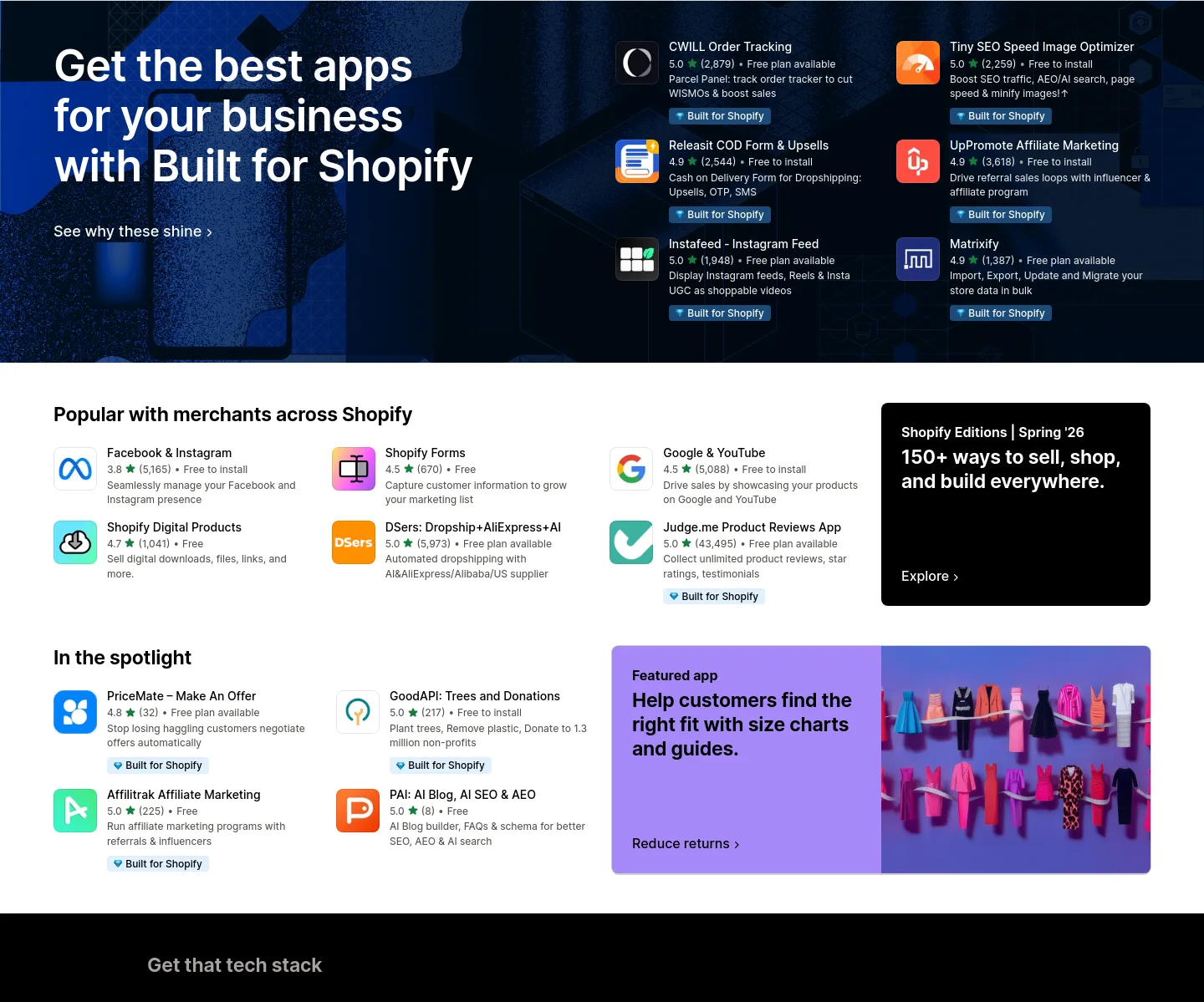Open the PriceMate – Make An Offer title
Screen dimensions: 1204x1002
[x=181, y=696]
